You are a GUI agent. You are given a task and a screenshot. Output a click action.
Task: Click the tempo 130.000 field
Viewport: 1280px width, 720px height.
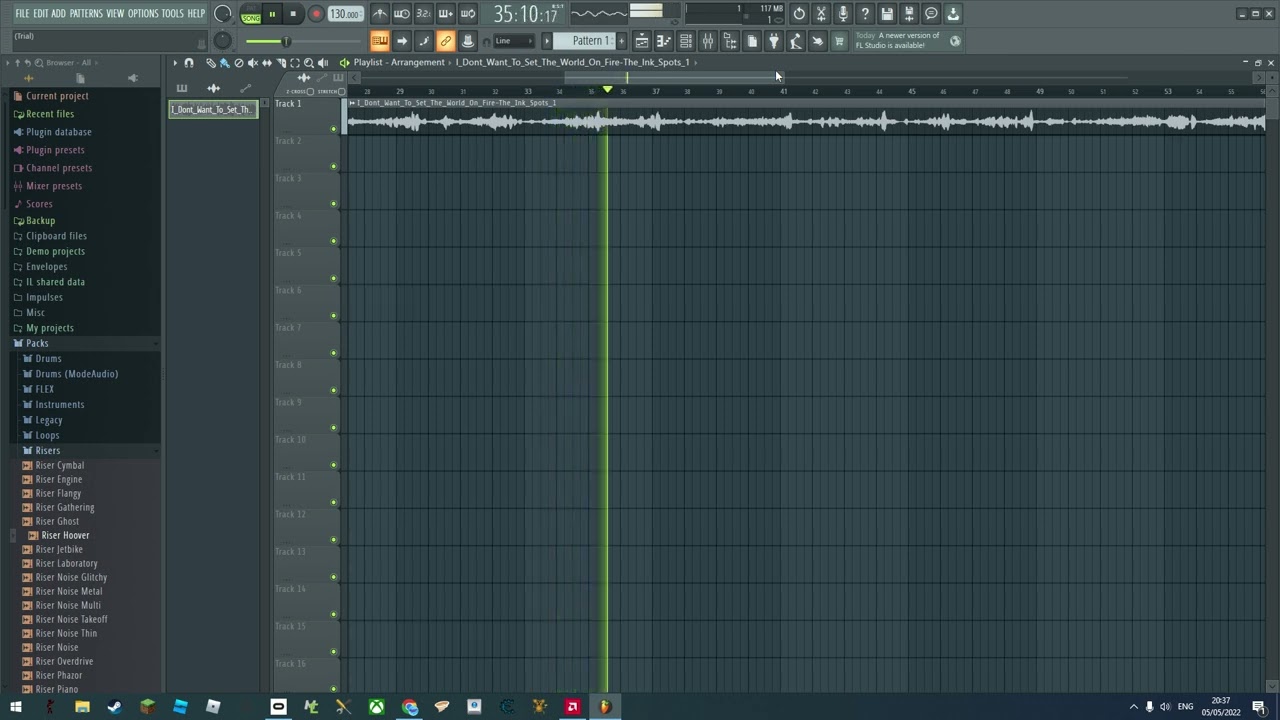[345, 14]
